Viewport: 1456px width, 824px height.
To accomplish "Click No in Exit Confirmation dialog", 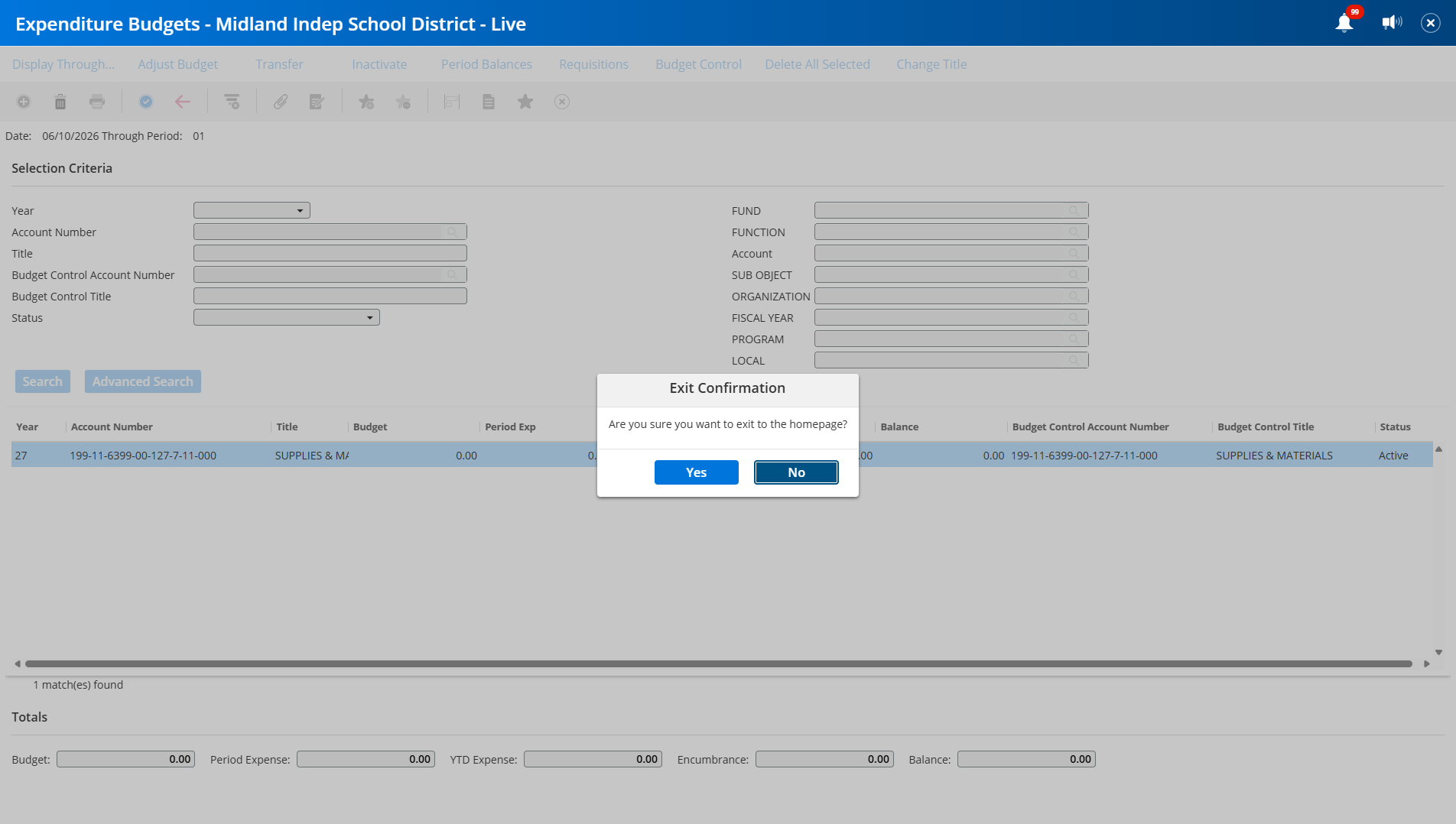I will coord(796,472).
